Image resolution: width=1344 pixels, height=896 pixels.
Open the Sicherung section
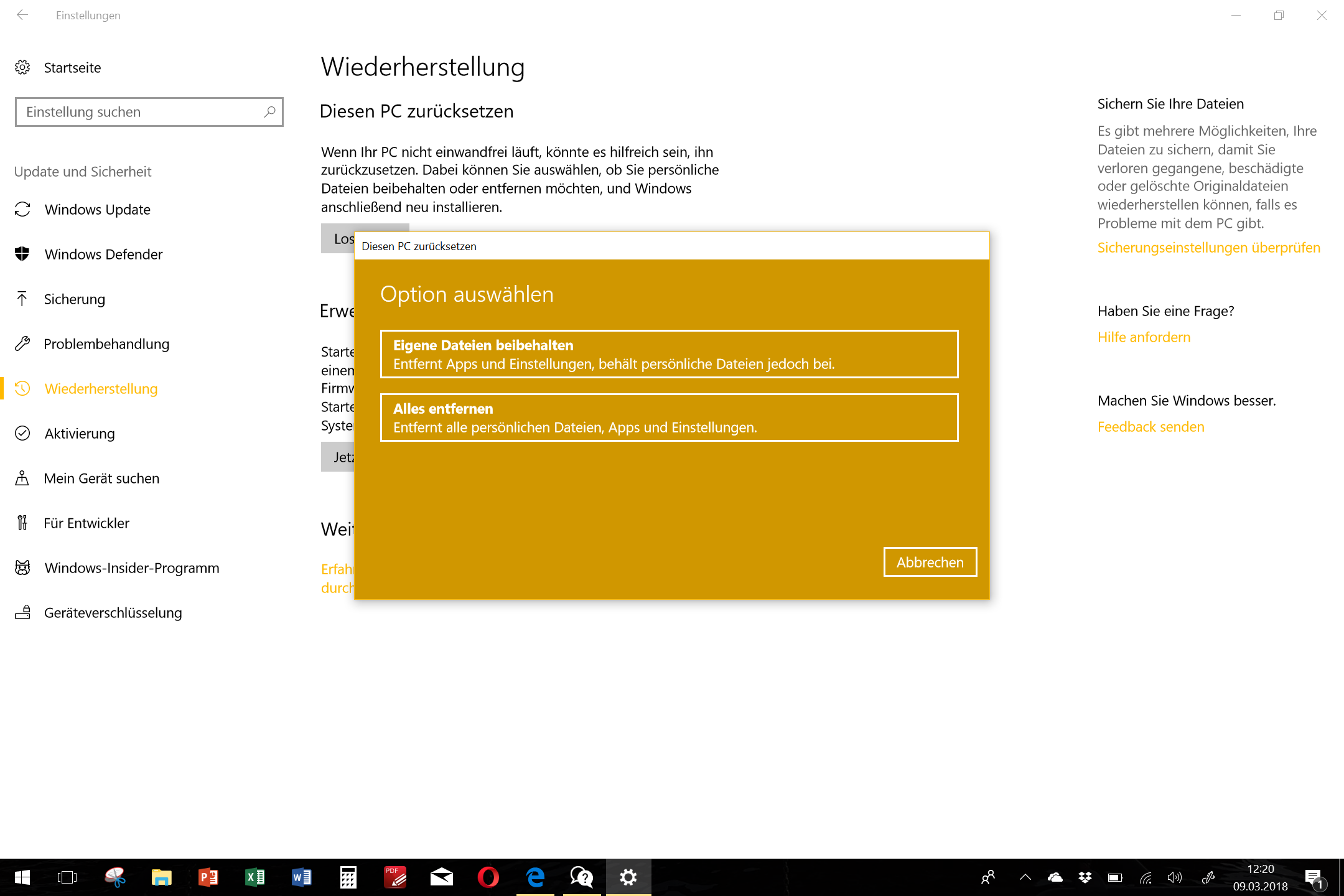[x=75, y=299]
